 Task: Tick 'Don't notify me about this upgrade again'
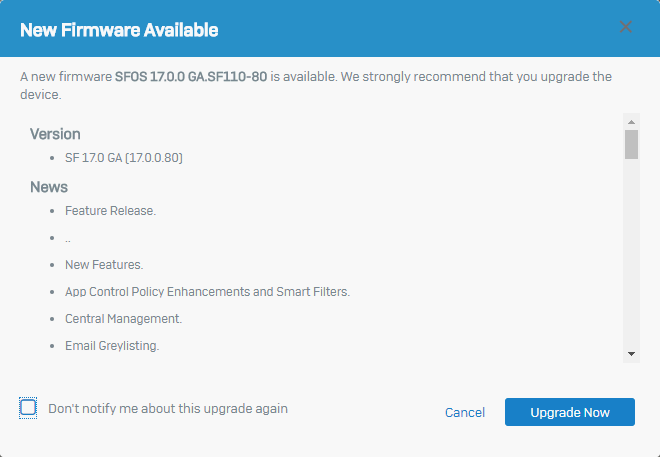[28, 408]
